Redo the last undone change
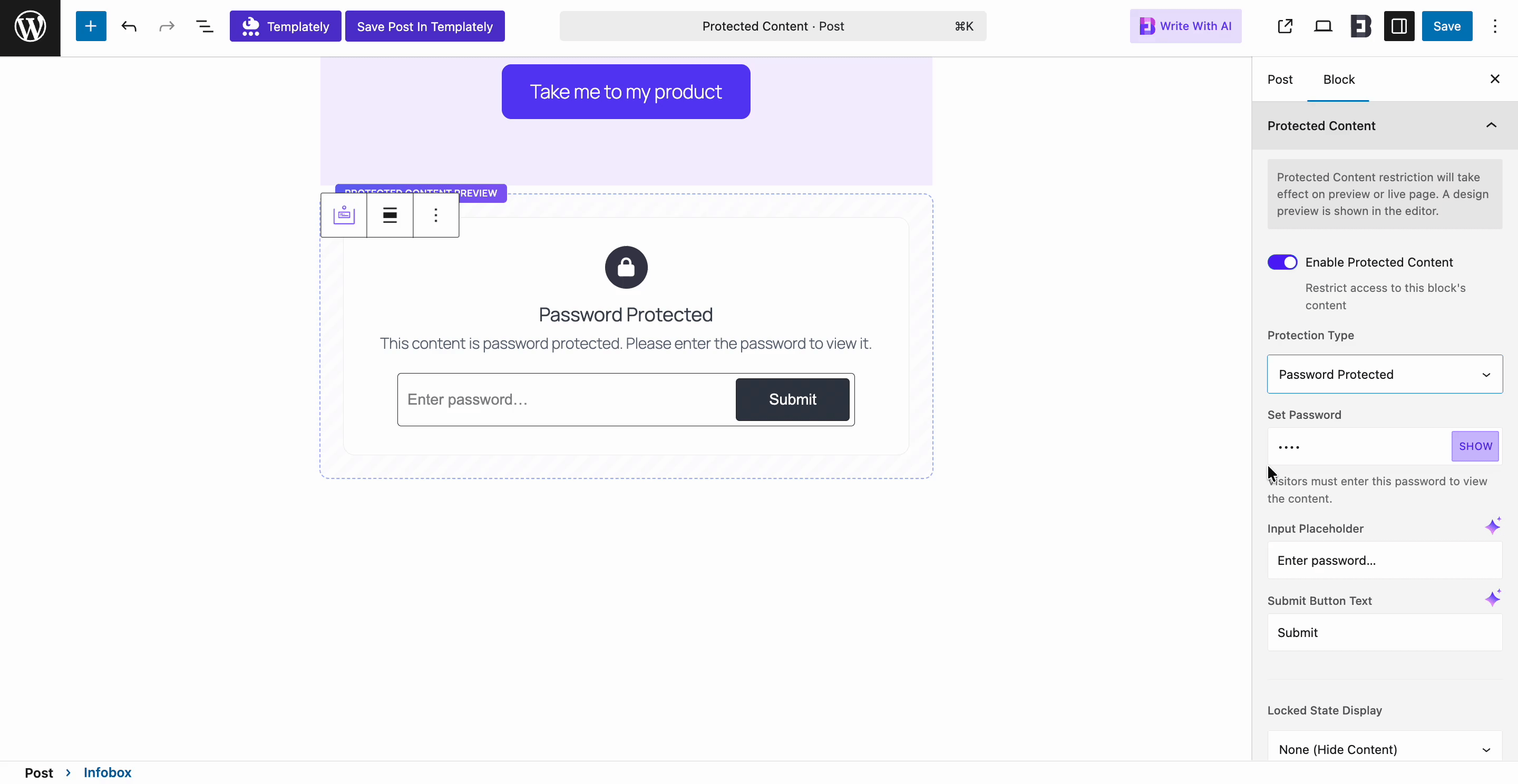Viewport: 1518px width, 784px height. pos(167,26)
